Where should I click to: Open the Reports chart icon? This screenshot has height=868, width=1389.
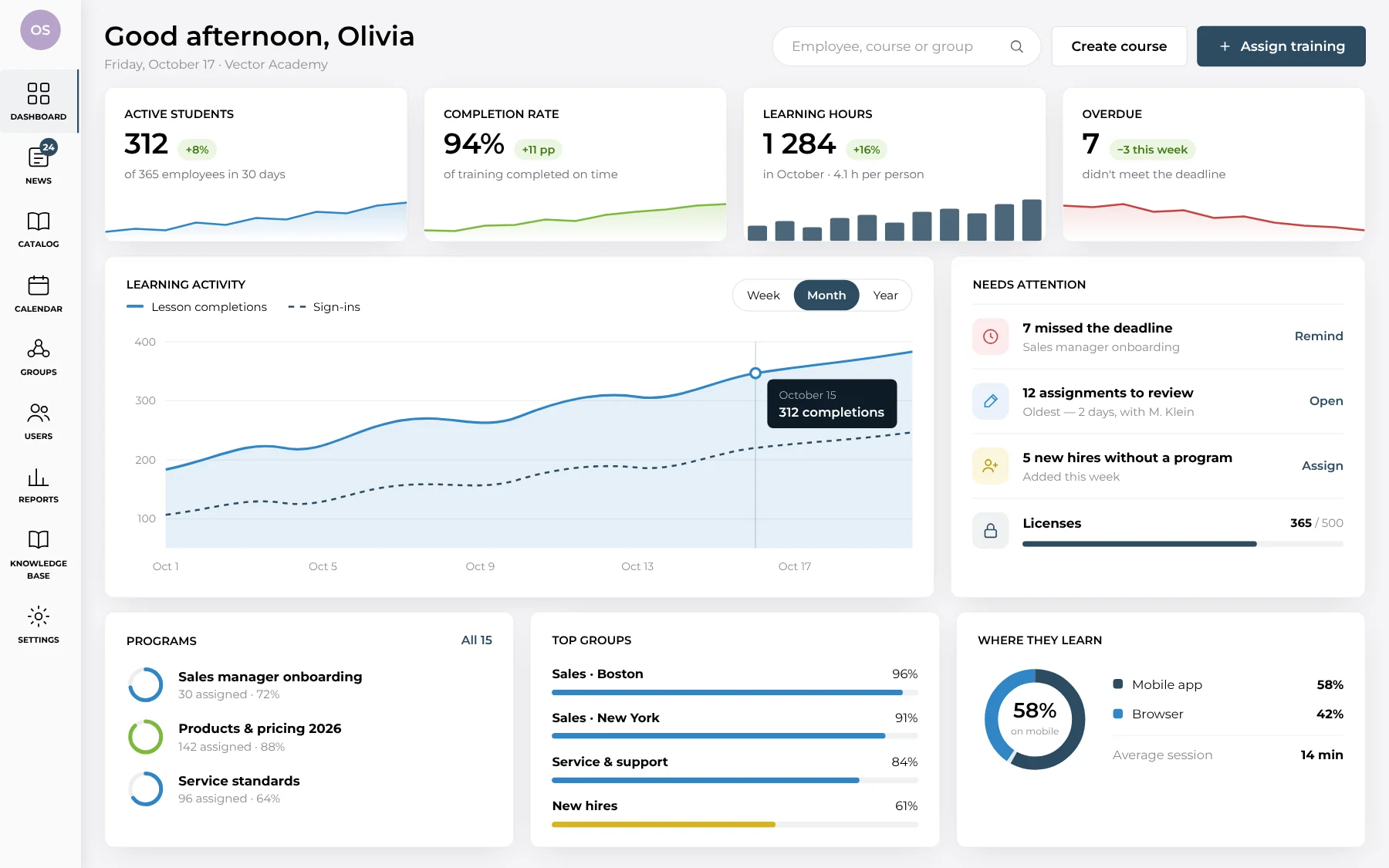pos(39,477)
